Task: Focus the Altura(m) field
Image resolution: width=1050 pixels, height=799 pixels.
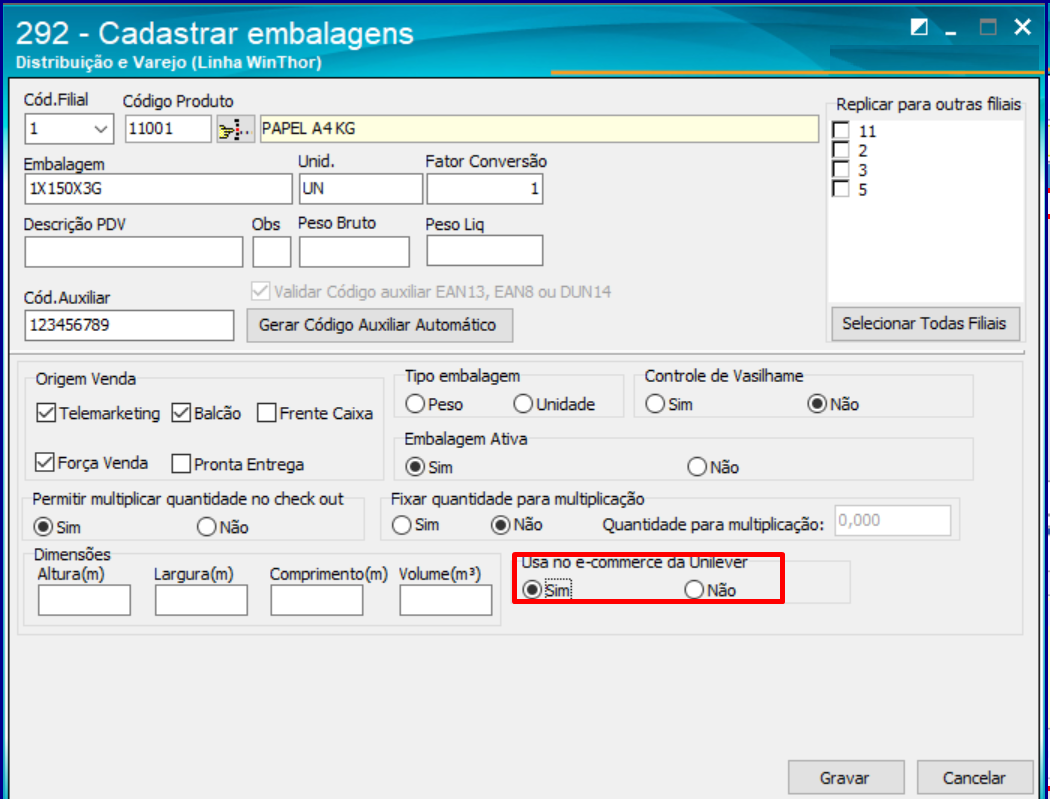Action: tap(84, 600)
